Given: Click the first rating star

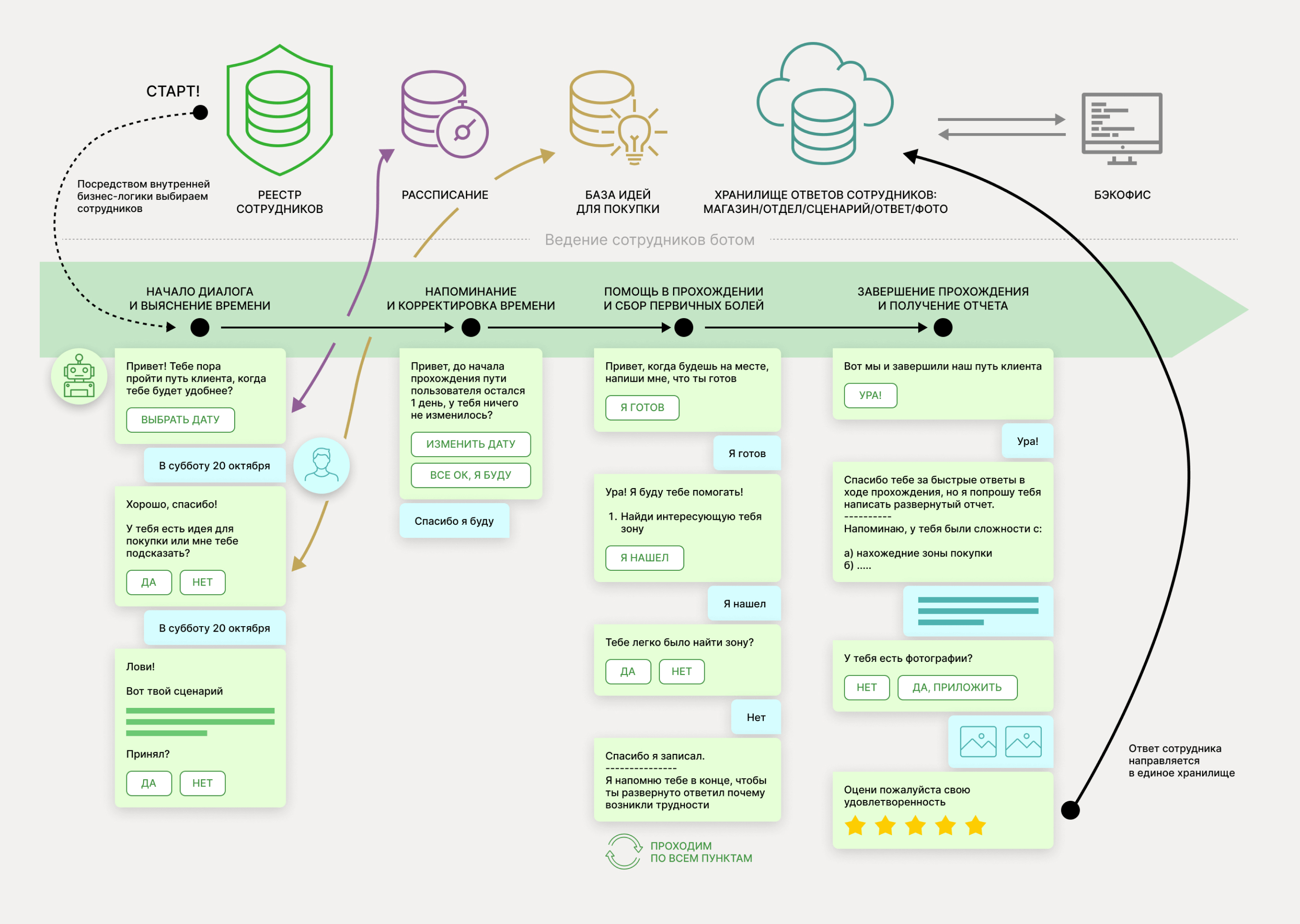Looking at the screenshot, I should 855,825.
